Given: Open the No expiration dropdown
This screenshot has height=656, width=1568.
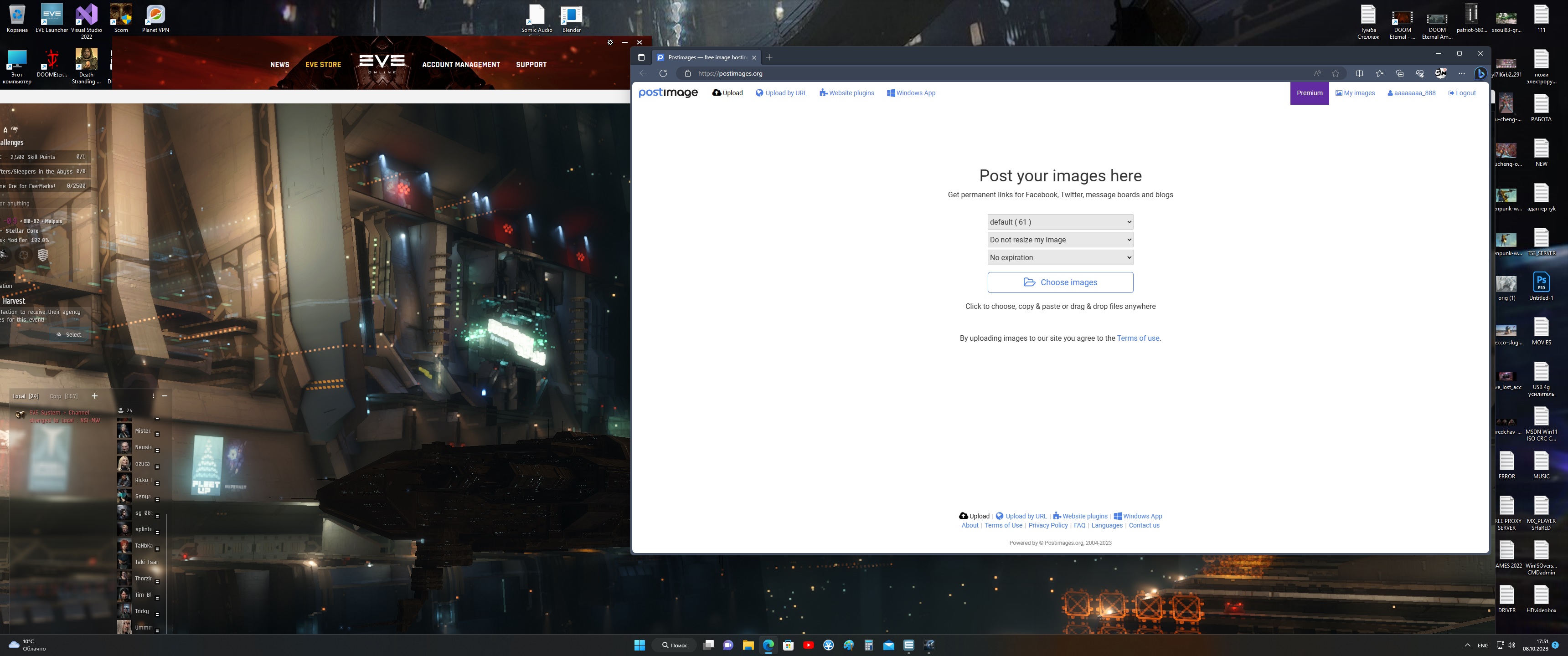Looking at the screenshot, I should click(x=1060, y=257).
